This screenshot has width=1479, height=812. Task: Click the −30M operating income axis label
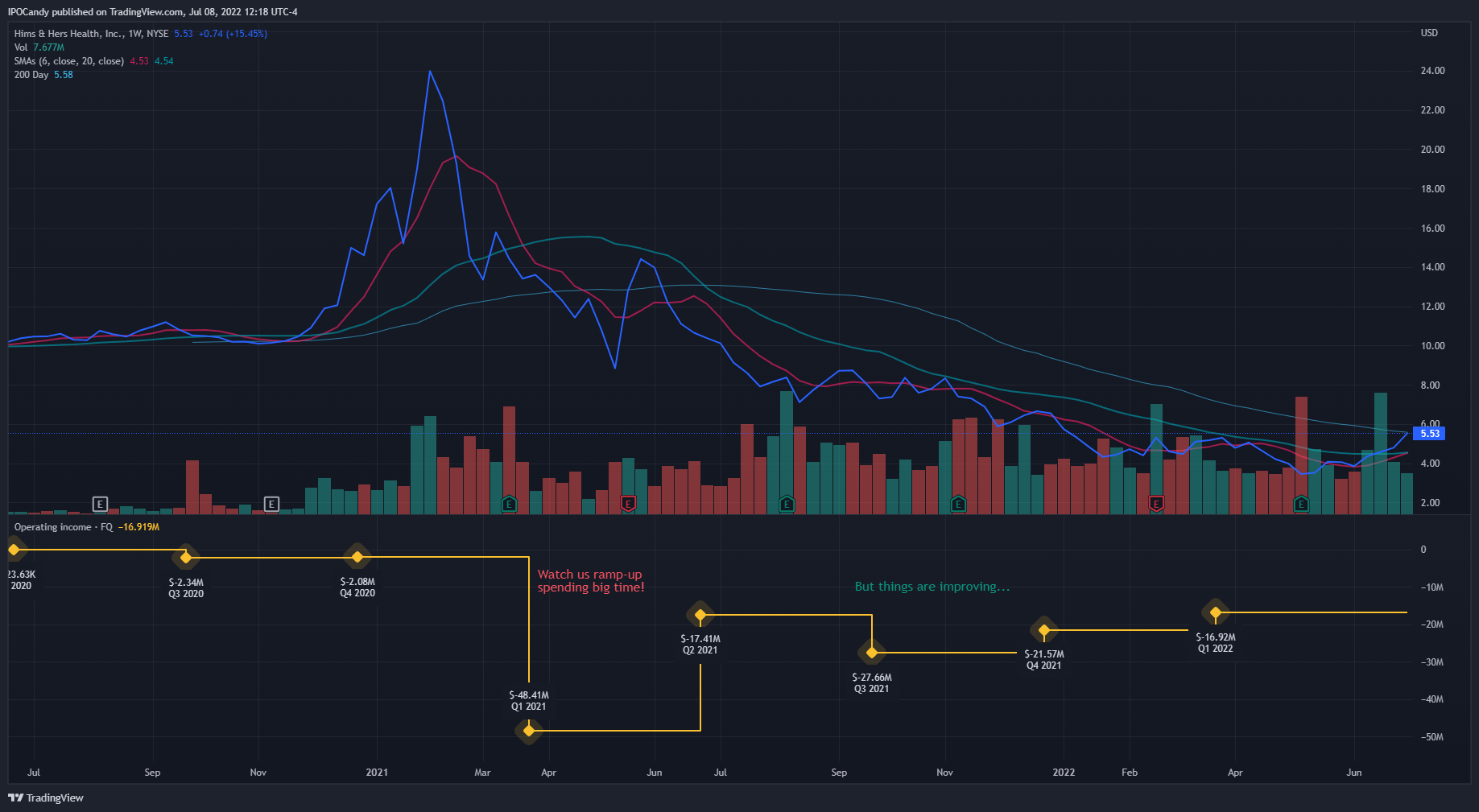pyautogui.click(x=1432, y=662)
